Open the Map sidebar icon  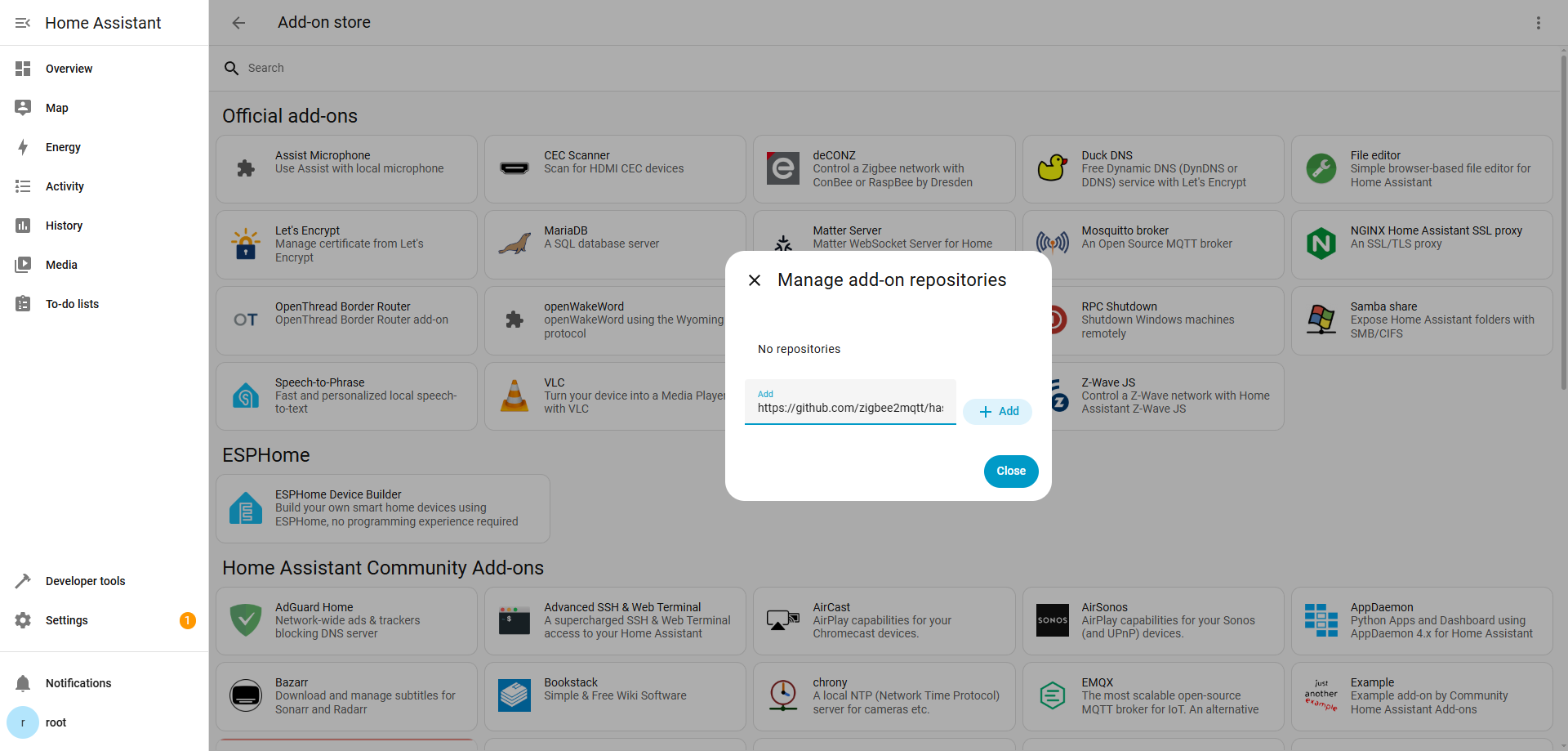coord(23,108)
